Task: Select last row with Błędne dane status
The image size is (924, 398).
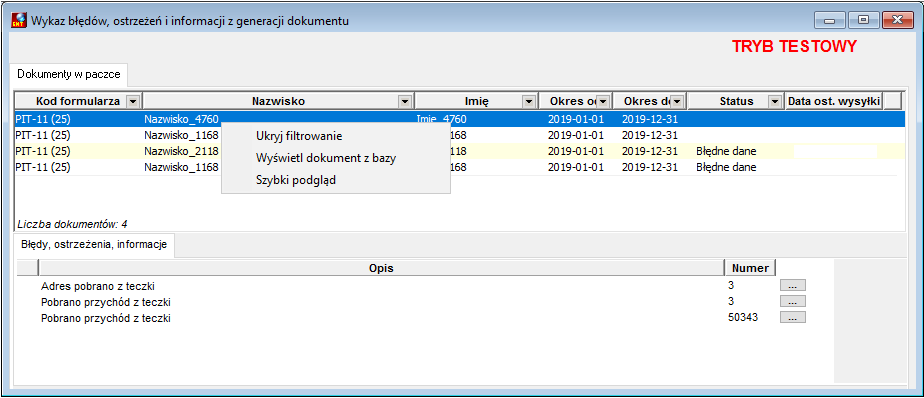Action: (x=456, y=167)
